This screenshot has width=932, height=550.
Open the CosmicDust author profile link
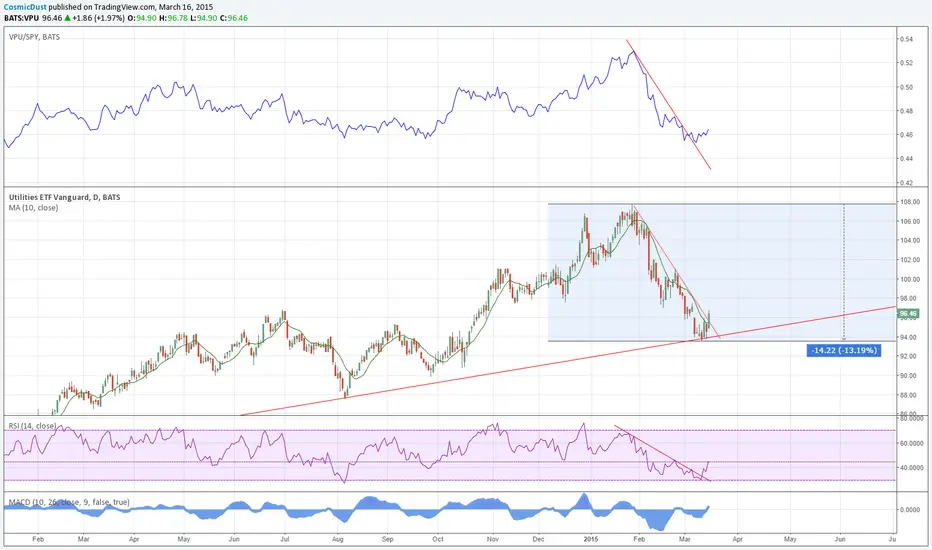tap(25, 7)
